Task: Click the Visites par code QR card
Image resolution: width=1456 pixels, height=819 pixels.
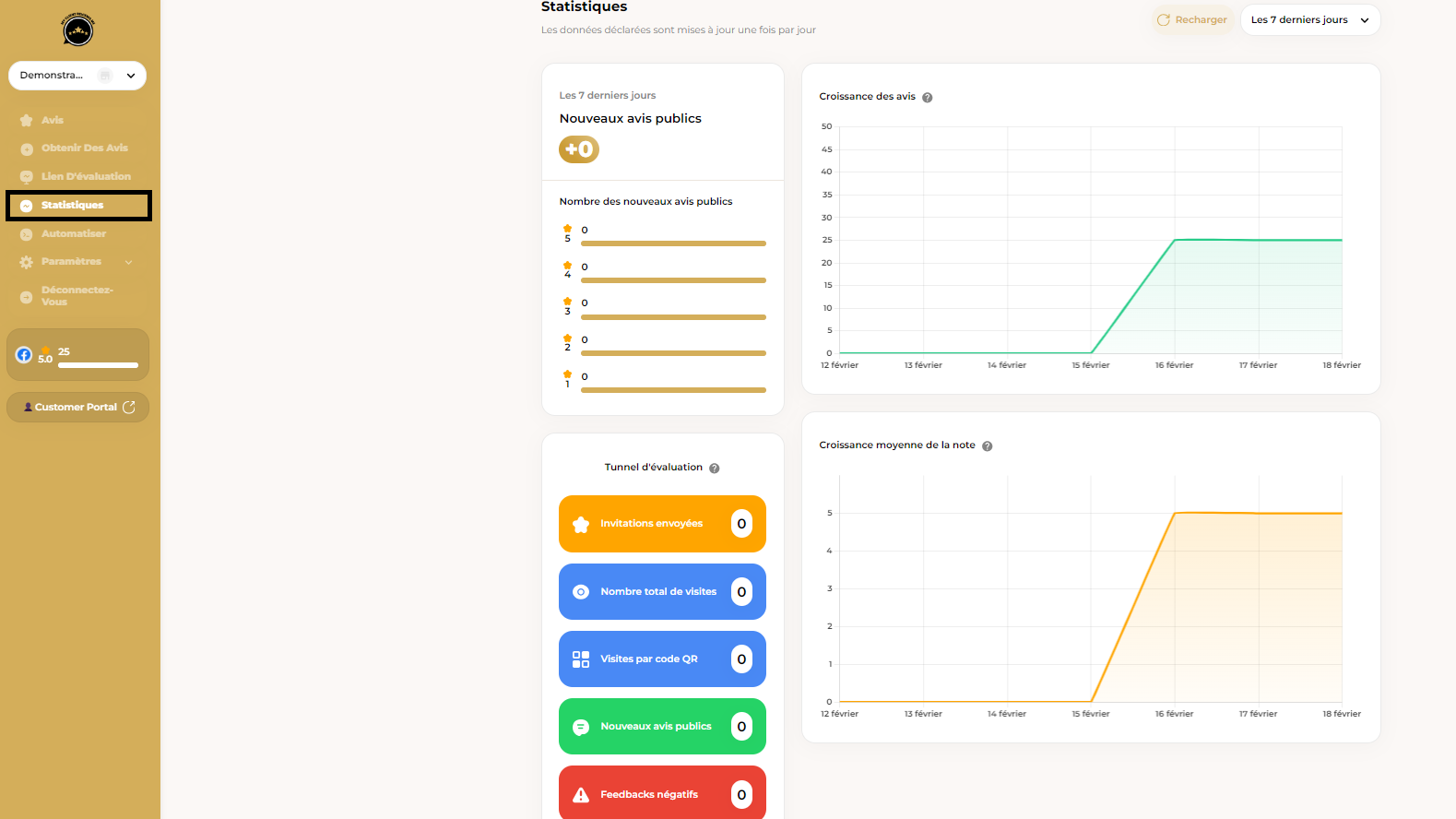Action: 662,659
